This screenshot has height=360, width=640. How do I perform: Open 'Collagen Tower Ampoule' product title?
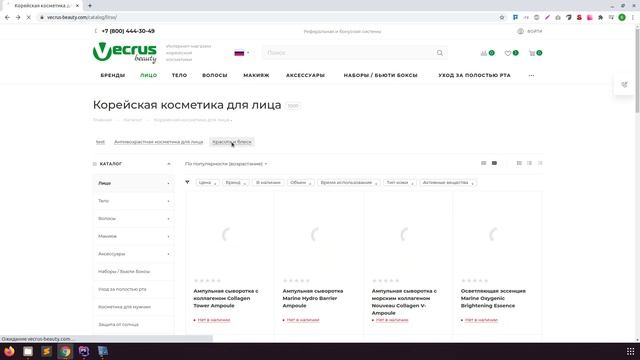226,298
